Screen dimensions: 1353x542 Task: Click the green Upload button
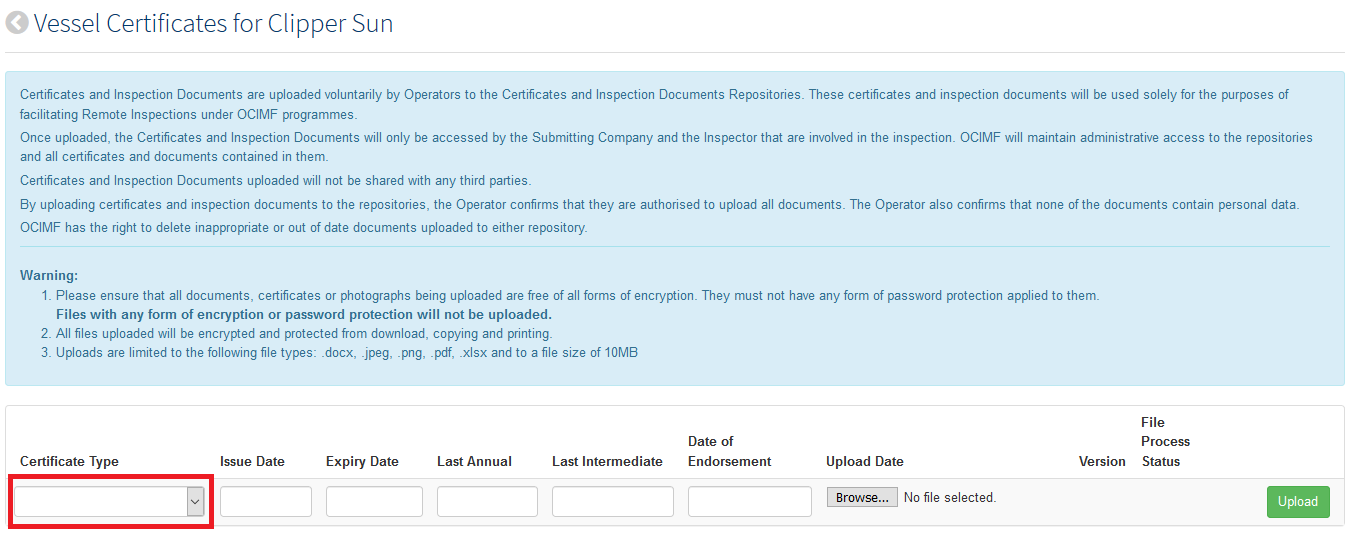point(1298,502)
